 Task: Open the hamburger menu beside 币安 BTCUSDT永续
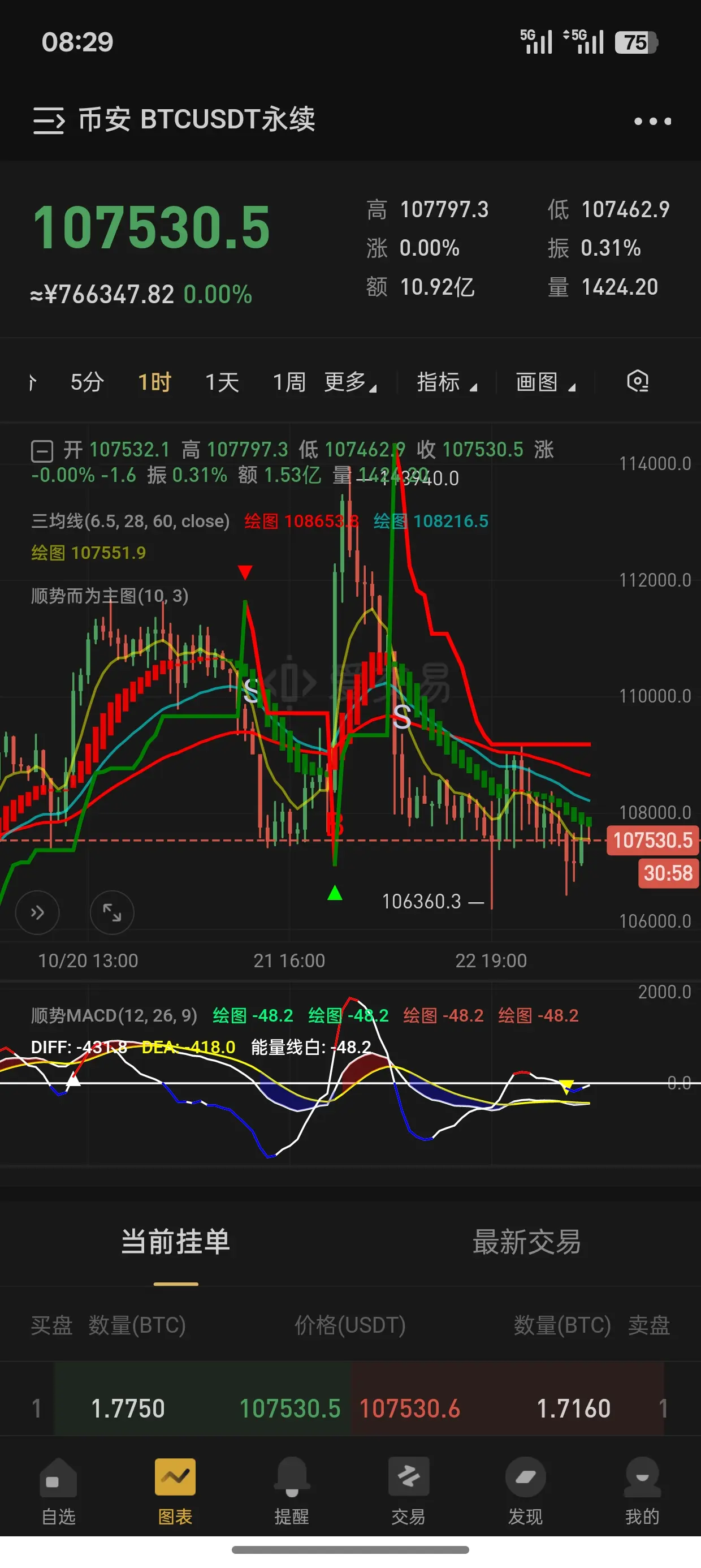click(49, 120)
